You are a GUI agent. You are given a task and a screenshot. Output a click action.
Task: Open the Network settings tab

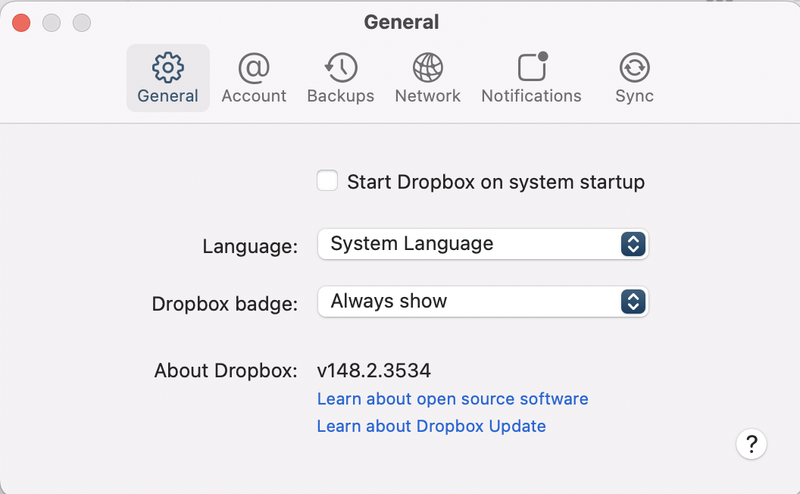pos(428,78)
